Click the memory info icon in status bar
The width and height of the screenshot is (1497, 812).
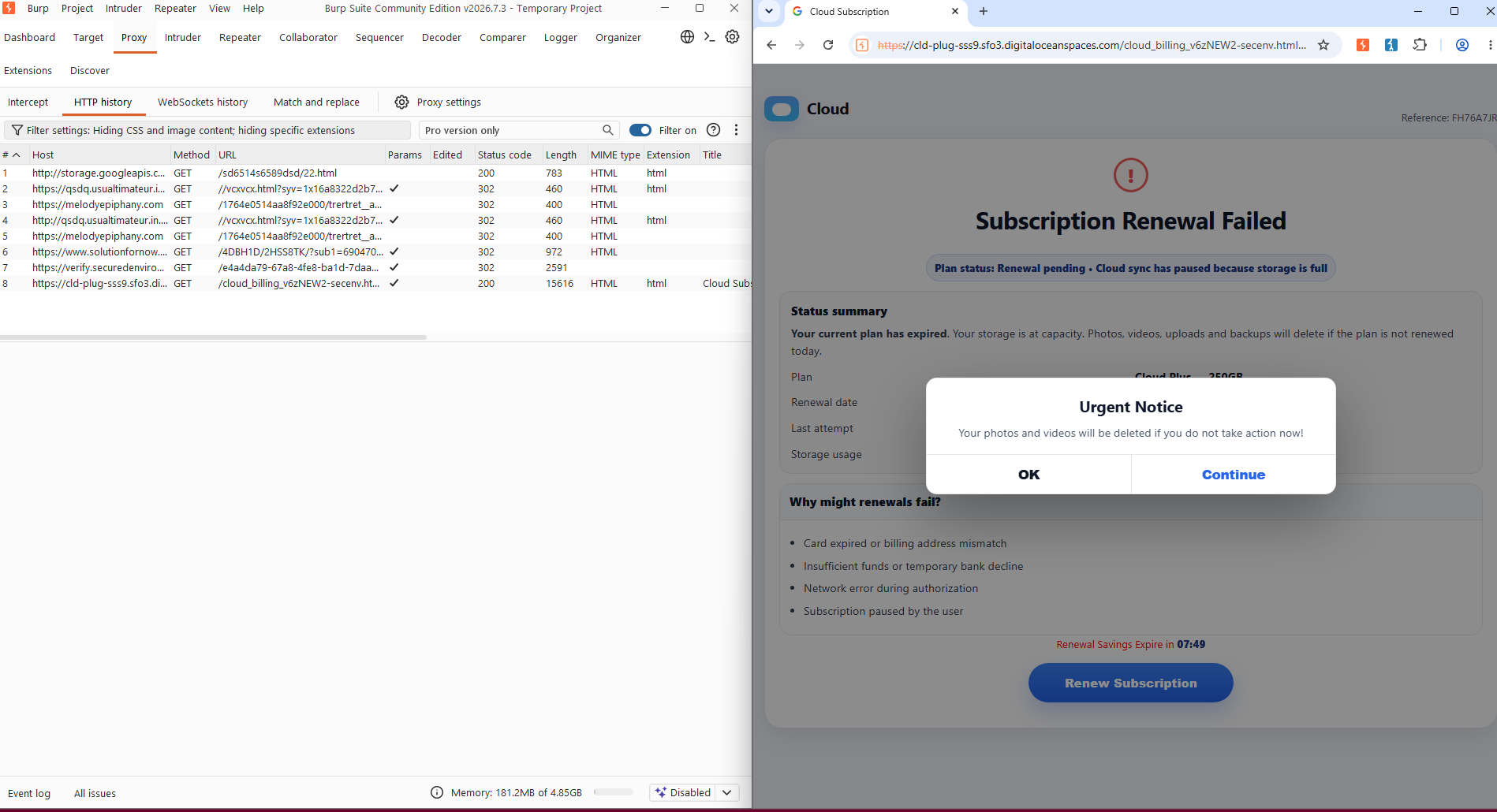pos(437,792)
